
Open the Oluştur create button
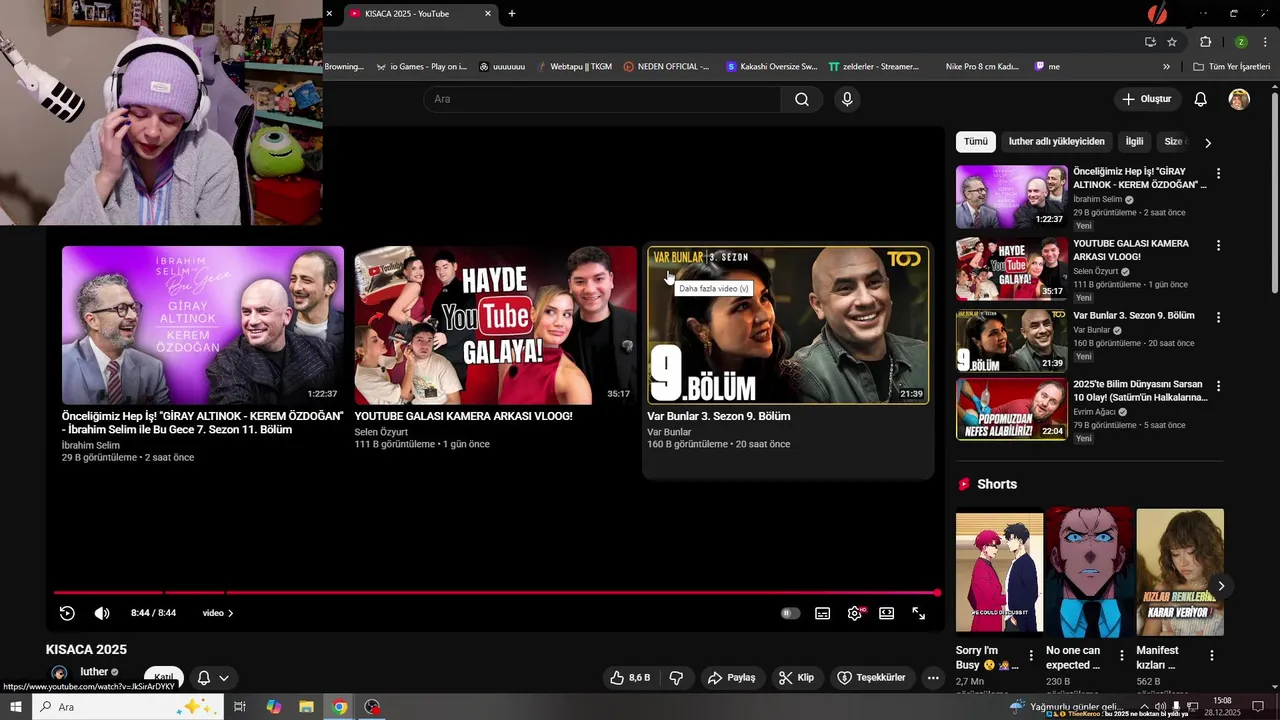(1148, 99)
